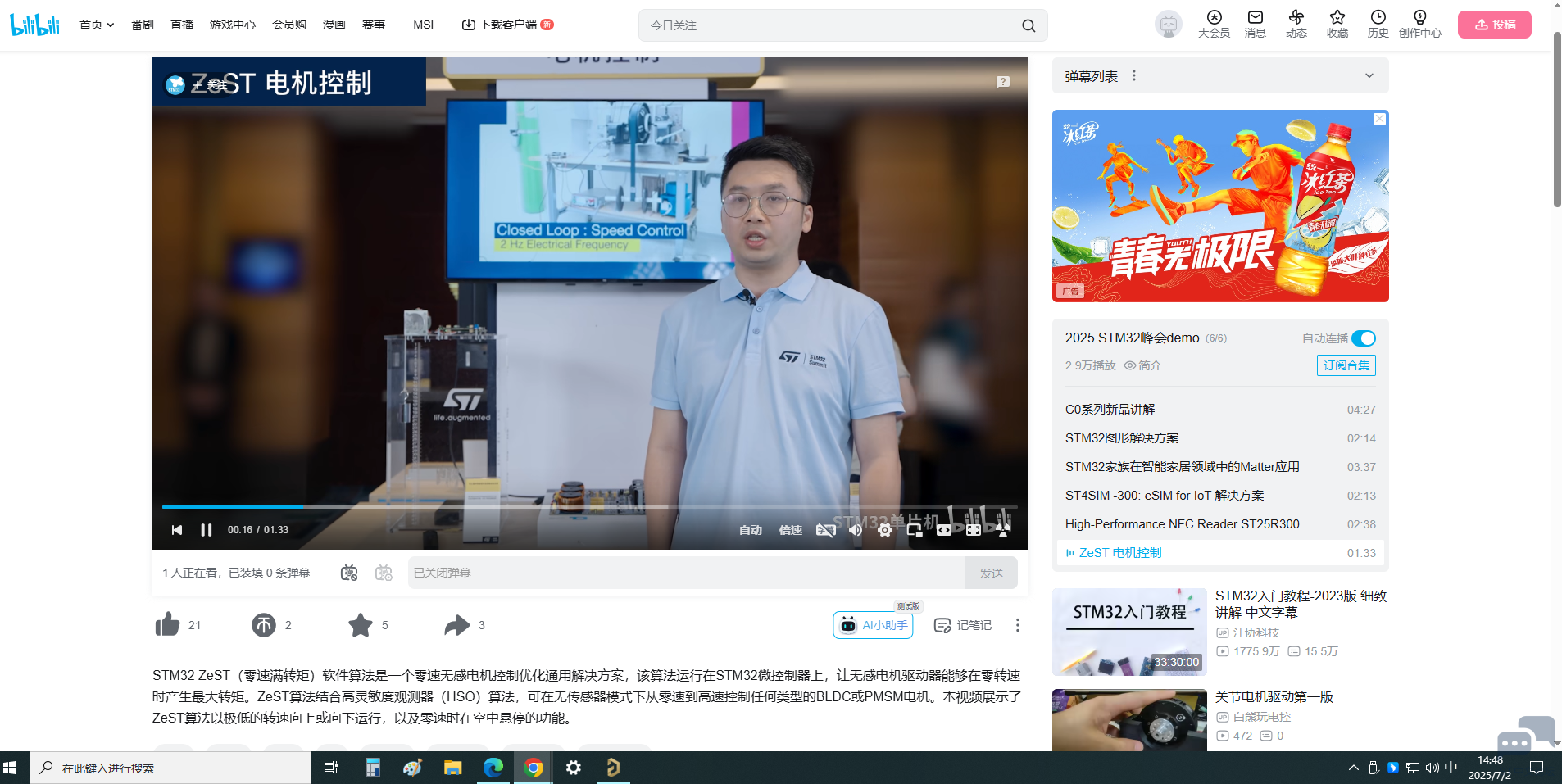Viewport: 1562px width, 784px height.
Task: Pause the video playback
Action: 207,530
